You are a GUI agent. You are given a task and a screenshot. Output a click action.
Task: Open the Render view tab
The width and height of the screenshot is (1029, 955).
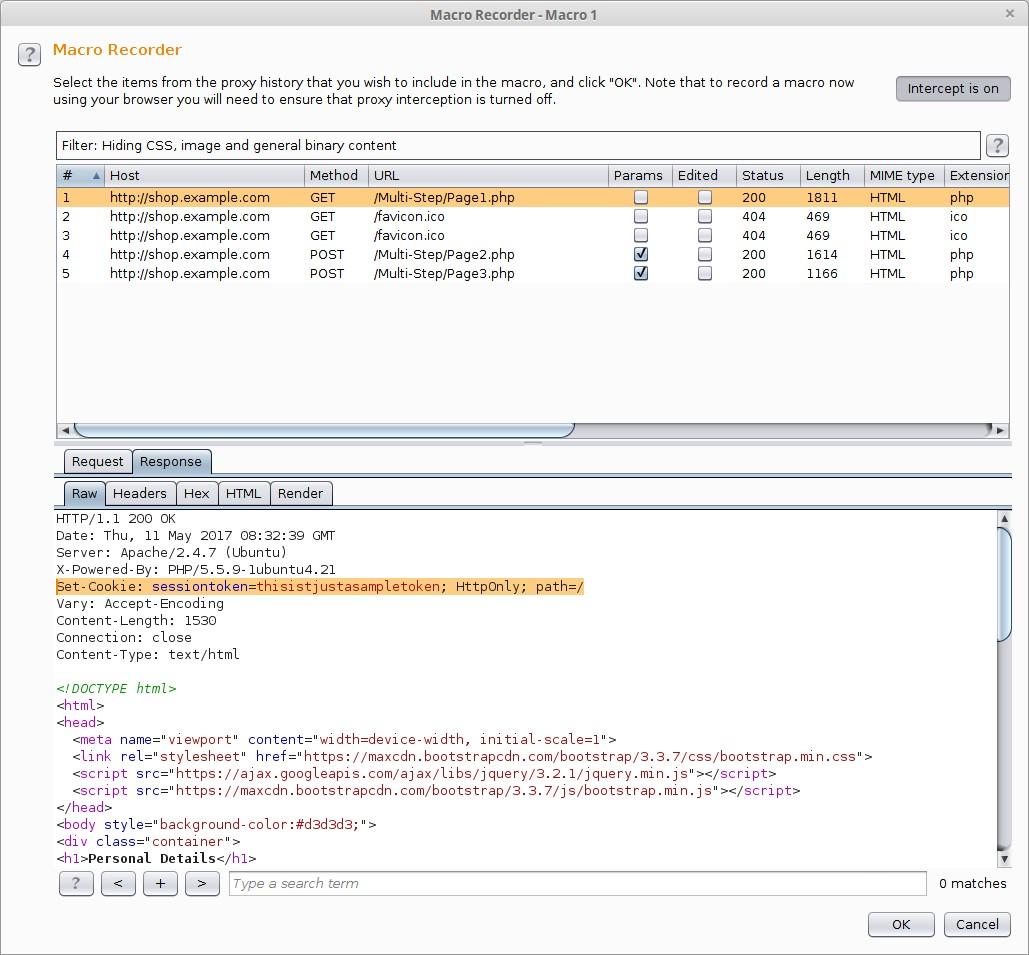point(301,494)
